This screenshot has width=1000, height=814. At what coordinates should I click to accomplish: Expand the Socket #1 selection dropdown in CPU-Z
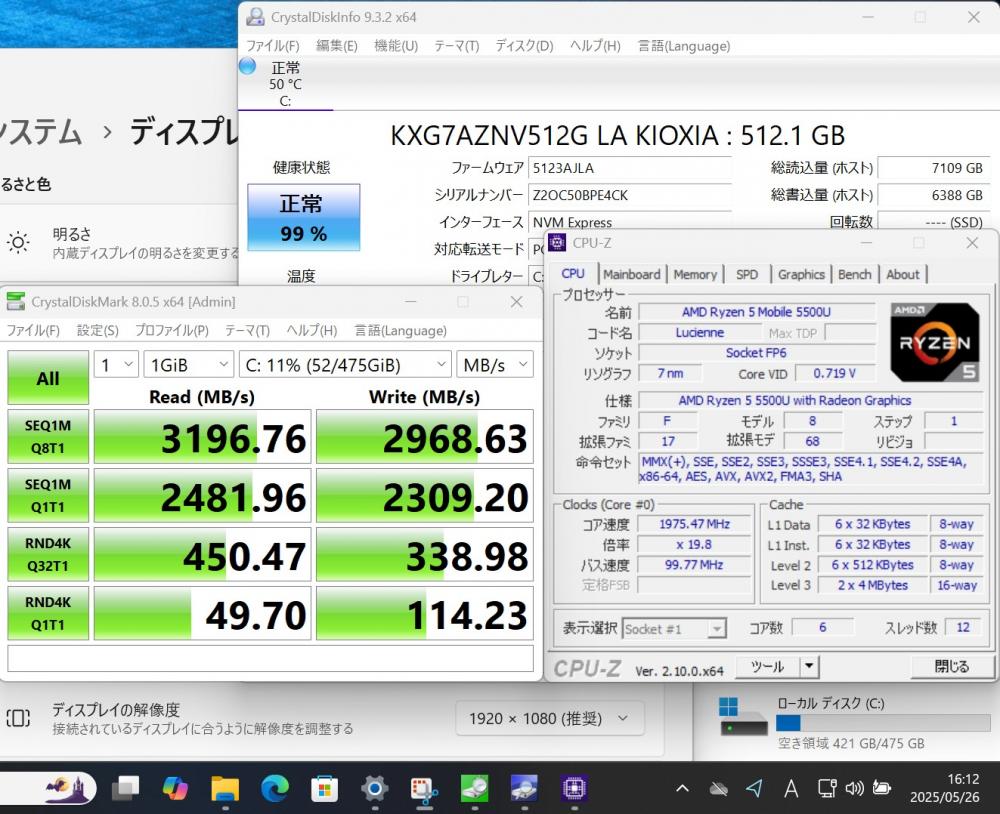pyautogui.click(x=674, y=629)
